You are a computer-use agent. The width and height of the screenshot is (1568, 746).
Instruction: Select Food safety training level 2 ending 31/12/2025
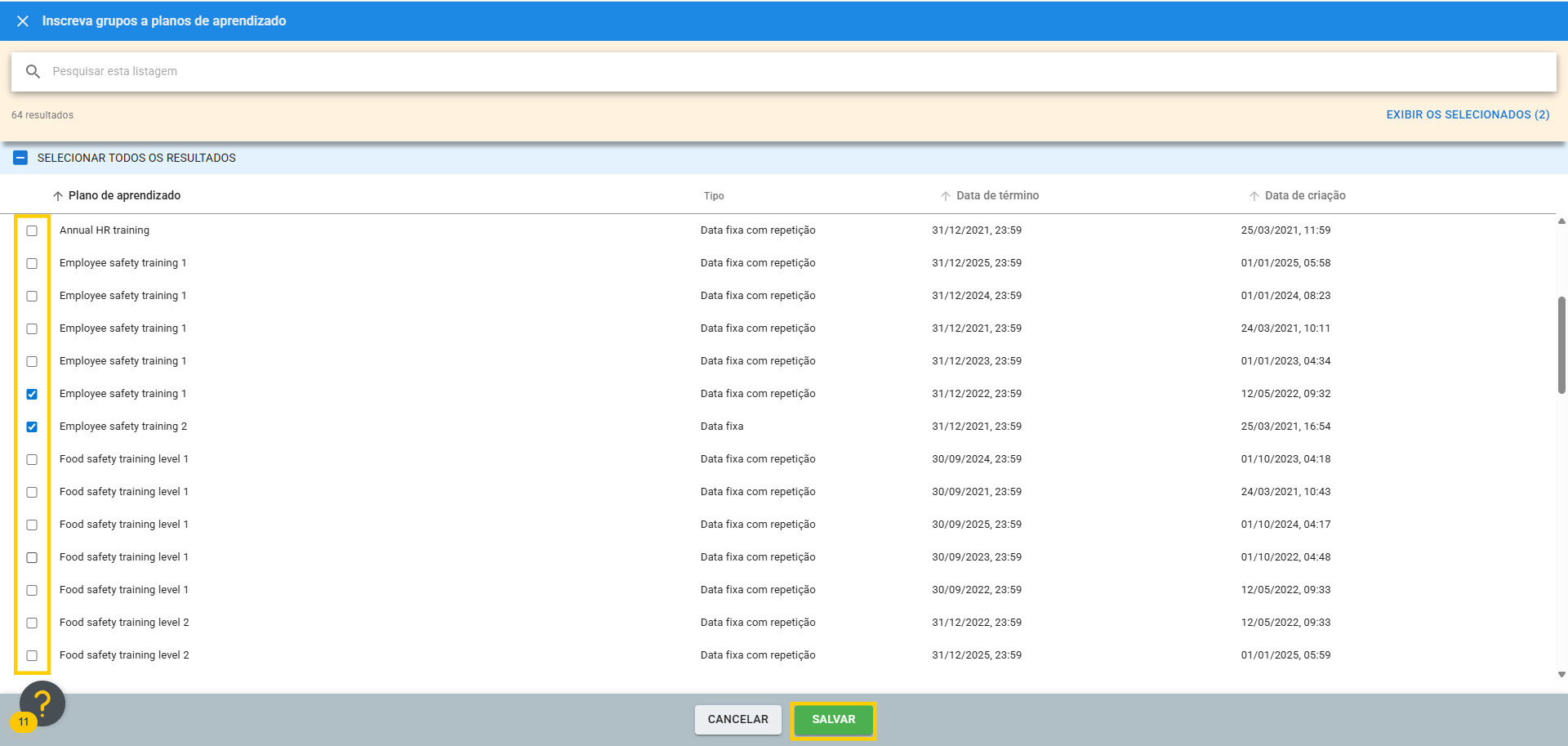tap(32, 655)
